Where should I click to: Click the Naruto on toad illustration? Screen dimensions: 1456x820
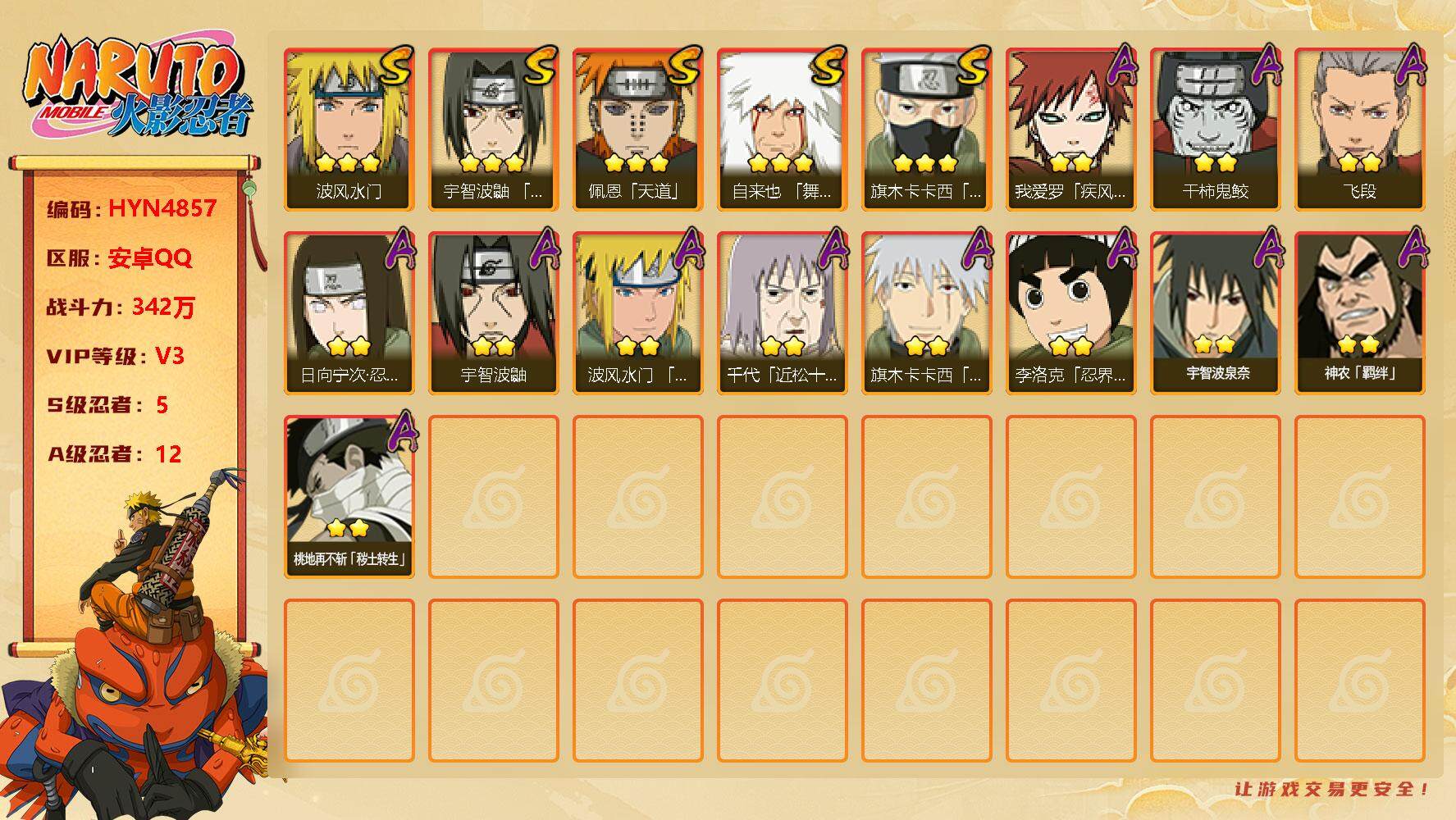tap(135, 648)
